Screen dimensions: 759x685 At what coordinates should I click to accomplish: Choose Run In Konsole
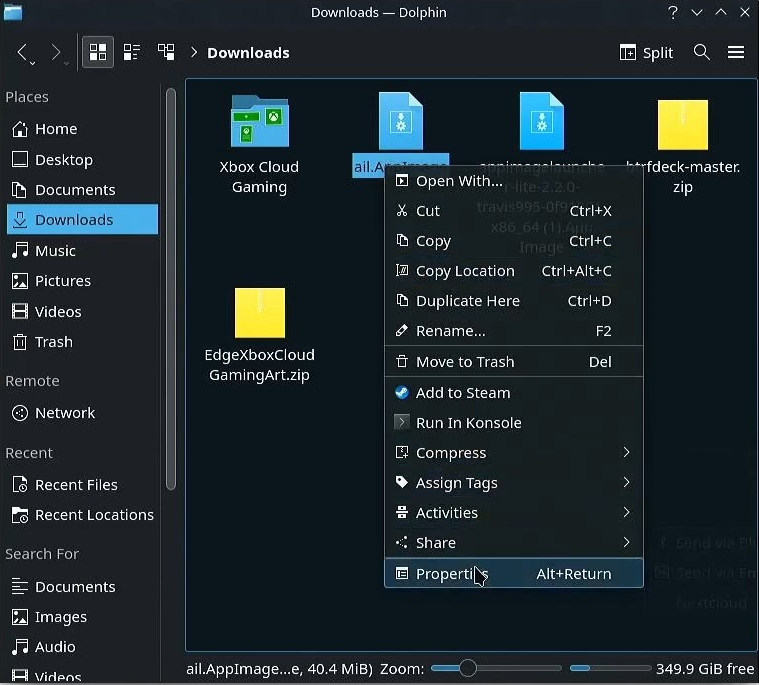pos(514,423)
